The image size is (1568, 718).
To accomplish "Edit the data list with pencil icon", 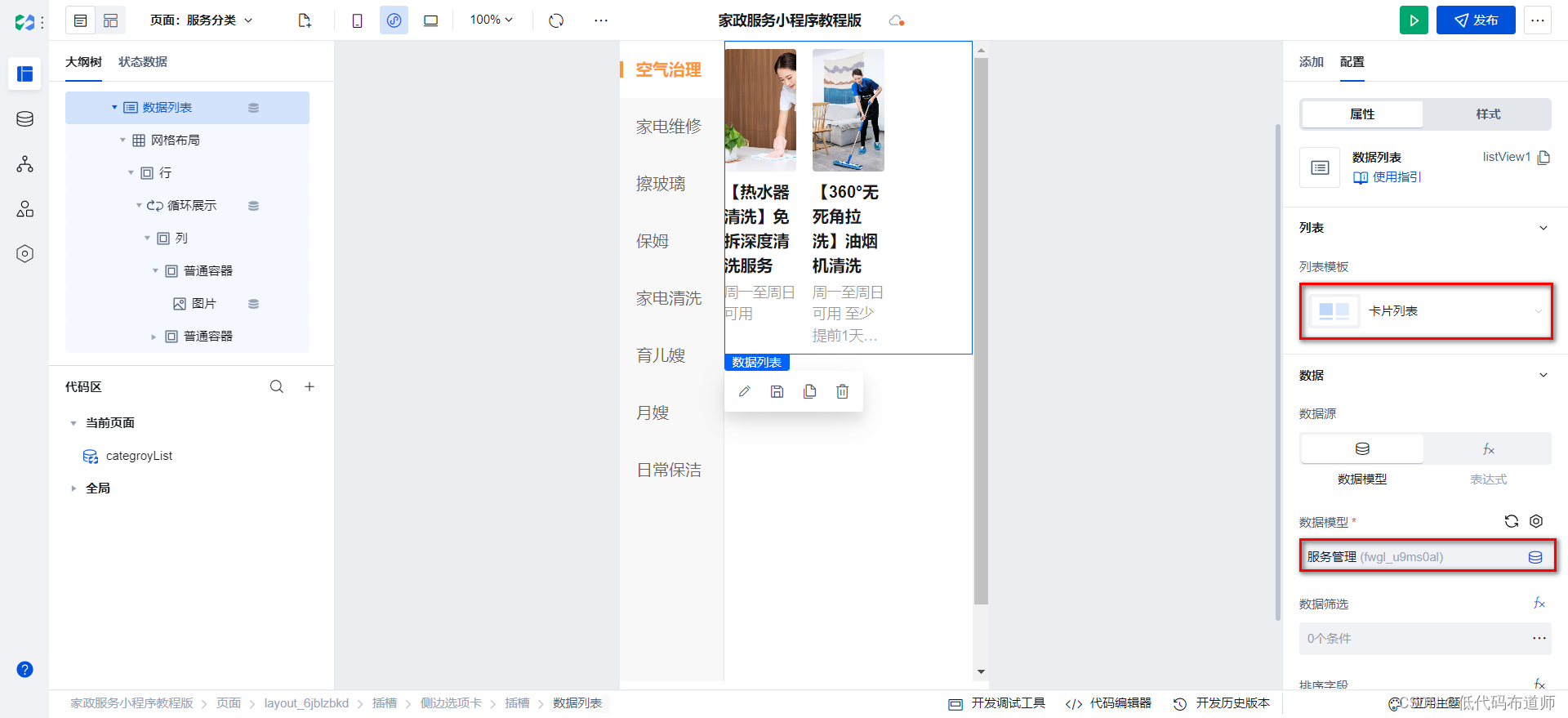I will [x=745, y=391].
